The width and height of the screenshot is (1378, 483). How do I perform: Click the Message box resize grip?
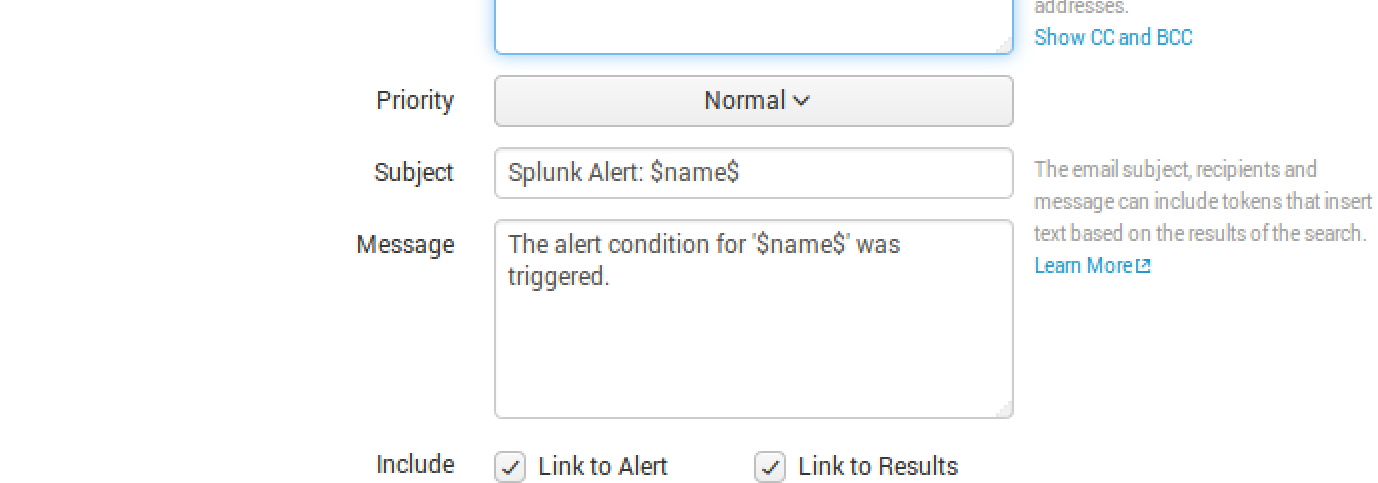[1004, 409]
